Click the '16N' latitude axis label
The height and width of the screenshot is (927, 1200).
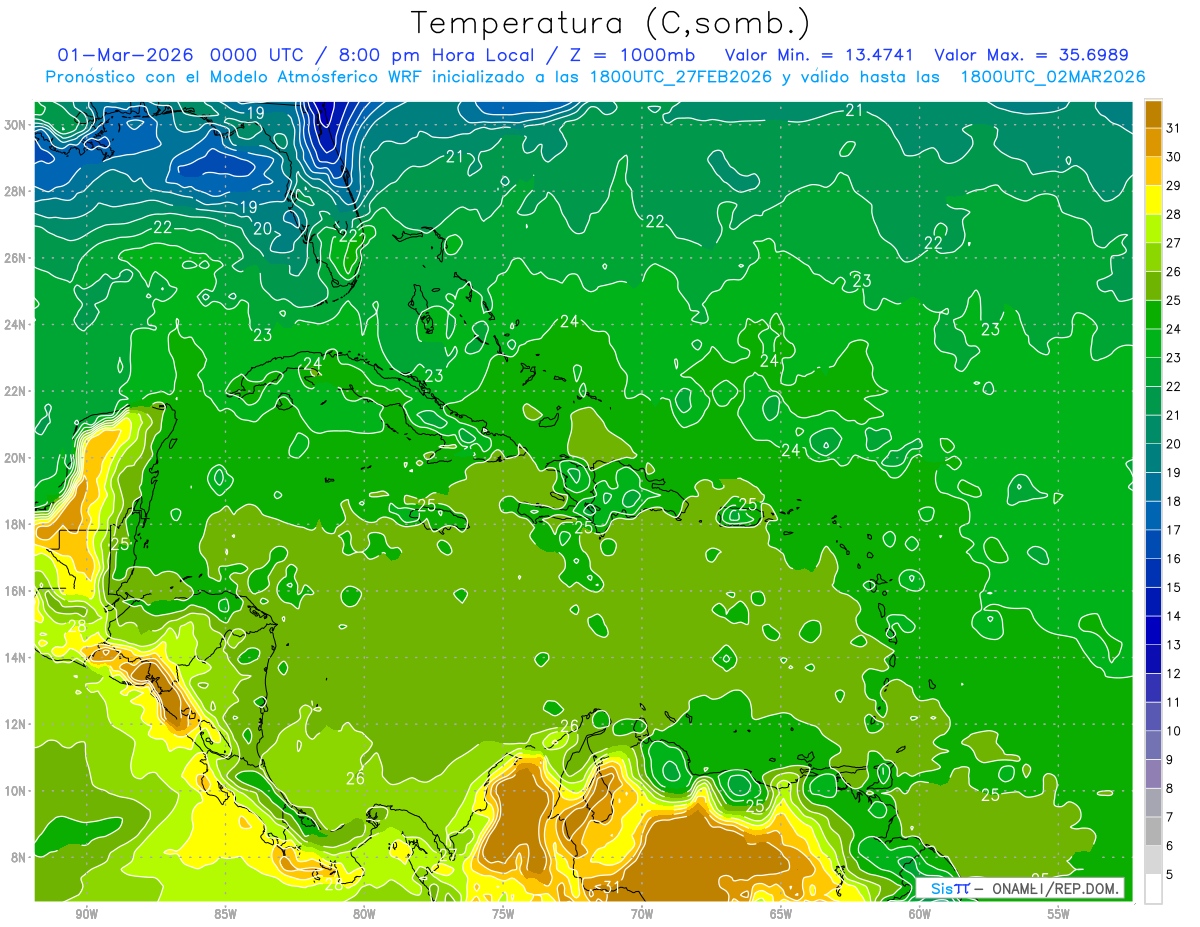coord(15,591)
